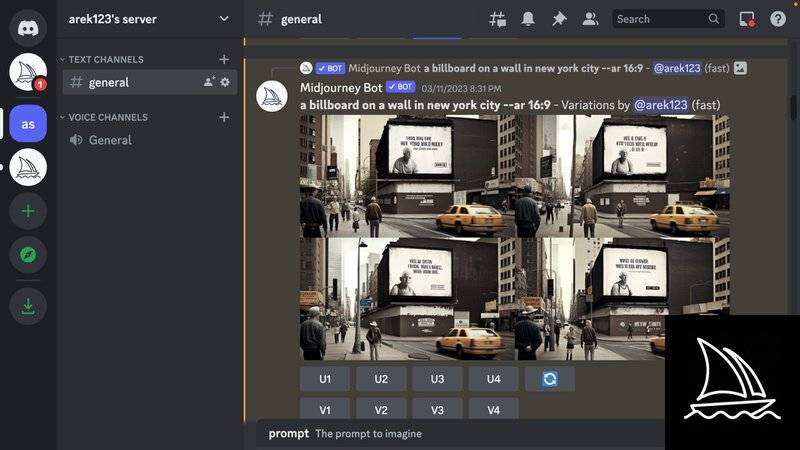Click message timestamp 03/11/2023 8:31 PM
Screen dimensions: 800x450
[461, 88]
